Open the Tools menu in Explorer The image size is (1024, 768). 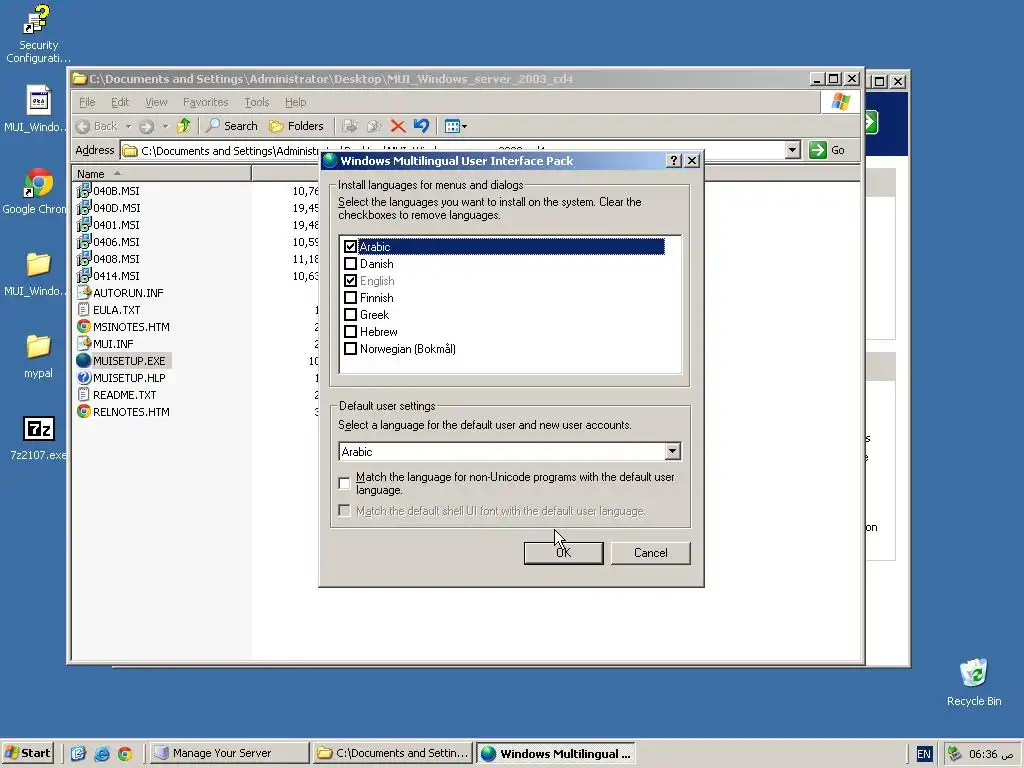pos(257,102)
